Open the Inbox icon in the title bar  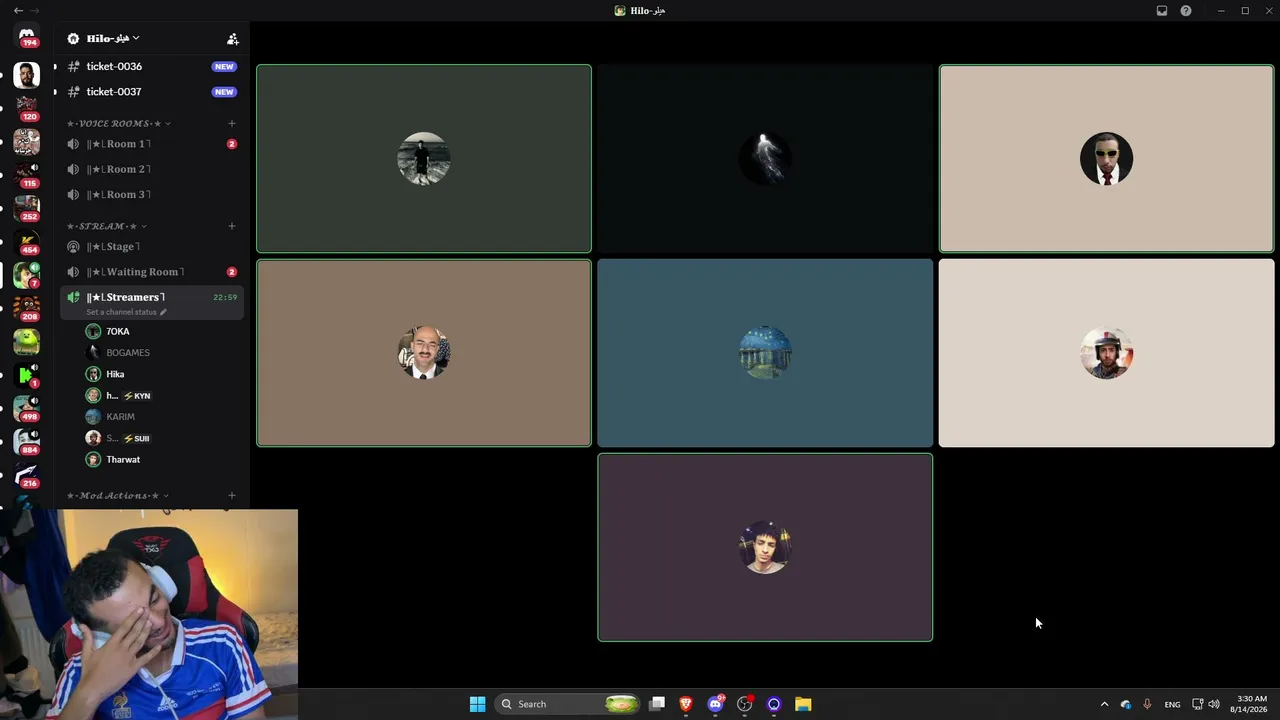1162,11
